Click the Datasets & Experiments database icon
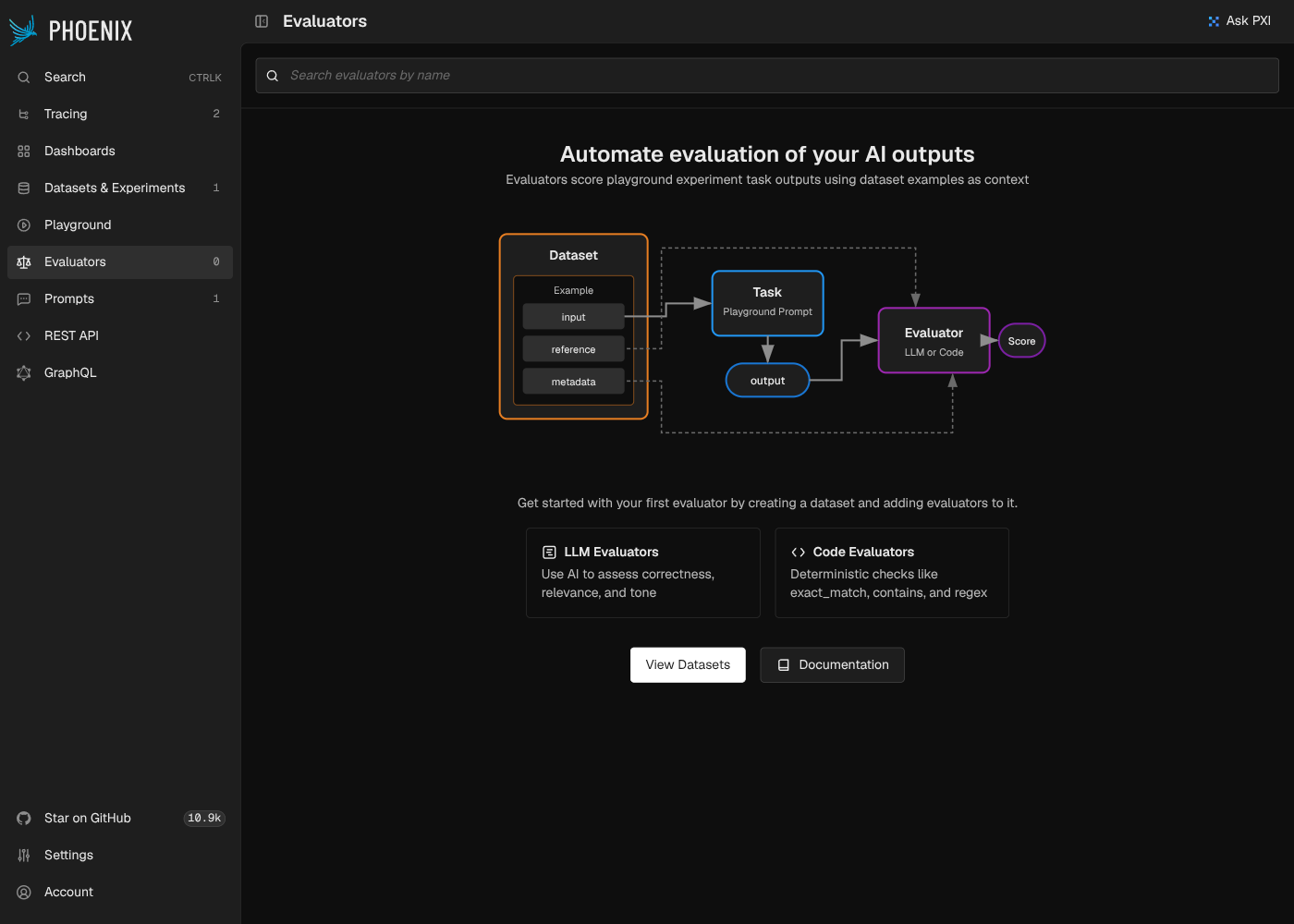The width and height of the screenshot is (1294, 924). pyautogui.click(x=24, y=188)
